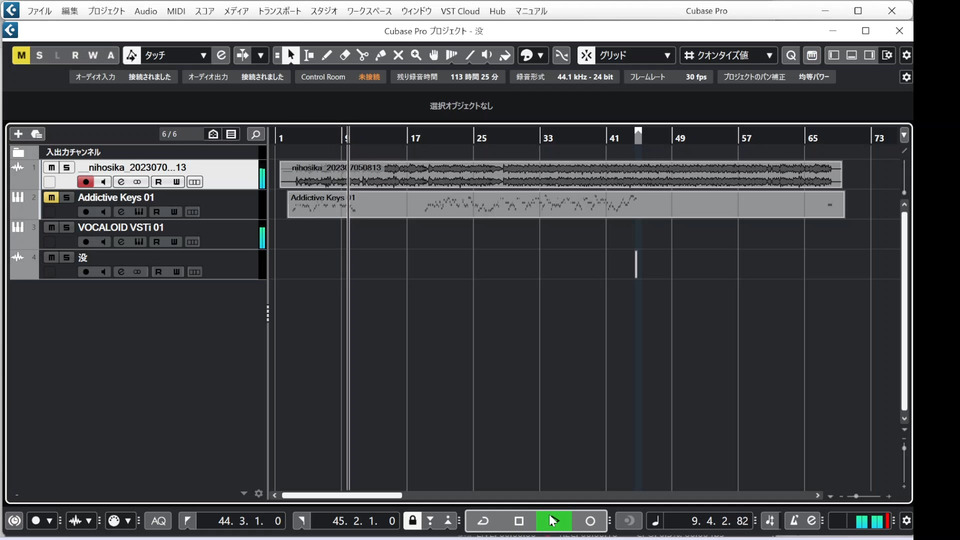Click the Record transport button
This screenshot has width=960, height=540.
(590, 521)
